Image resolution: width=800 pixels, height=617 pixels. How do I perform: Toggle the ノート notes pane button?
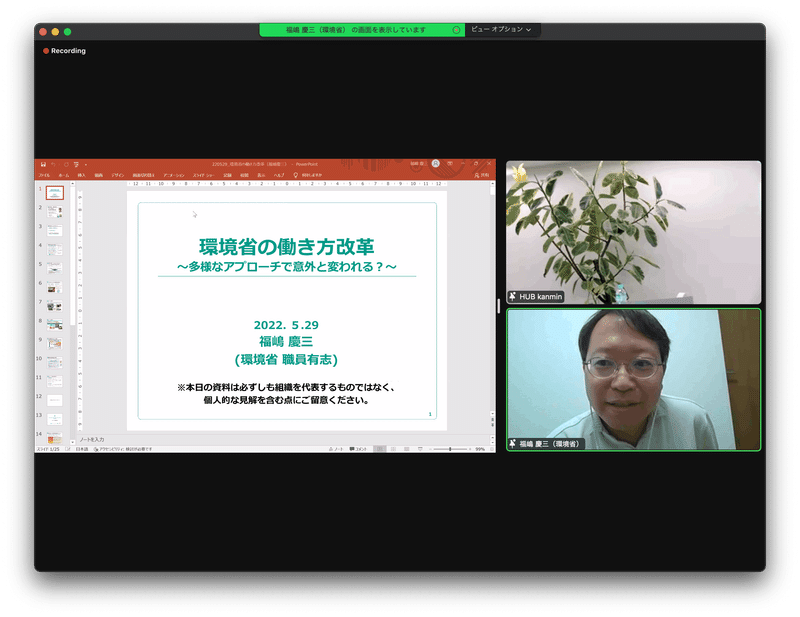336,449
